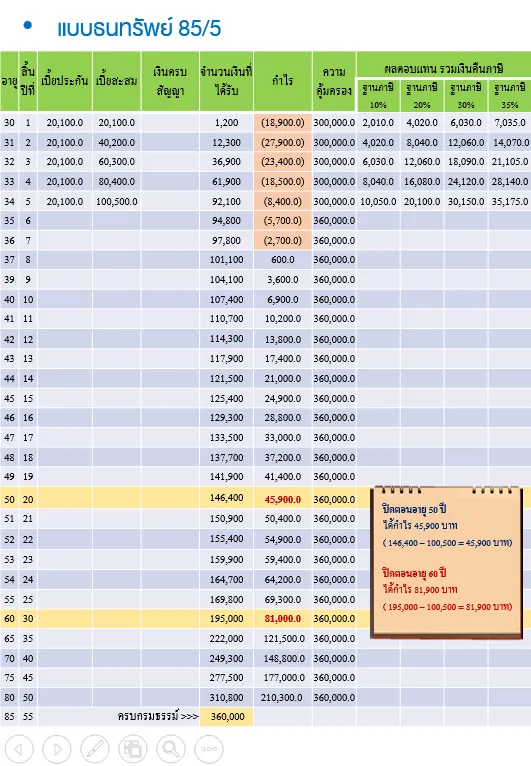Select accumulated premium 60,300.0

click(117, 162)
